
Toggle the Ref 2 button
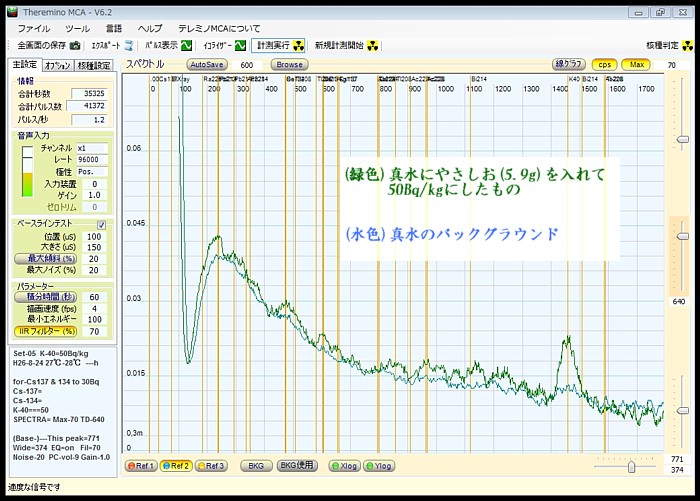pos(176,466)
